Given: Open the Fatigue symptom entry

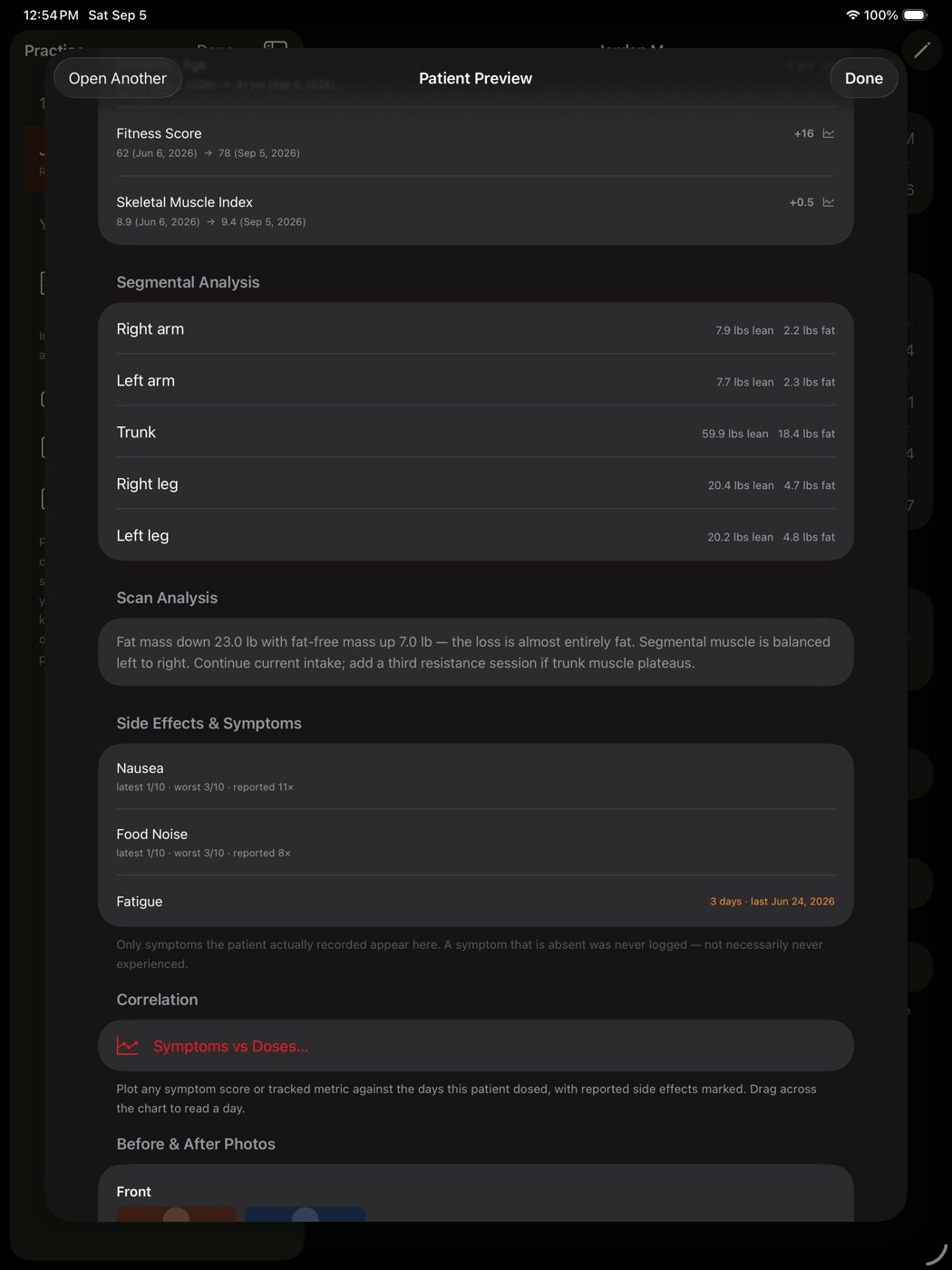Looking at the screenshot, I should coord(476,901).
